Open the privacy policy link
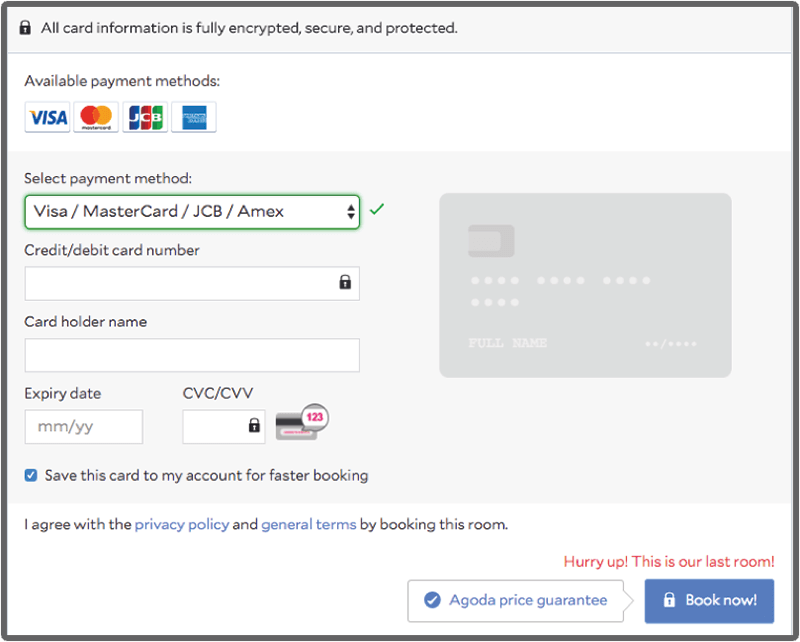 coord(182,524)
